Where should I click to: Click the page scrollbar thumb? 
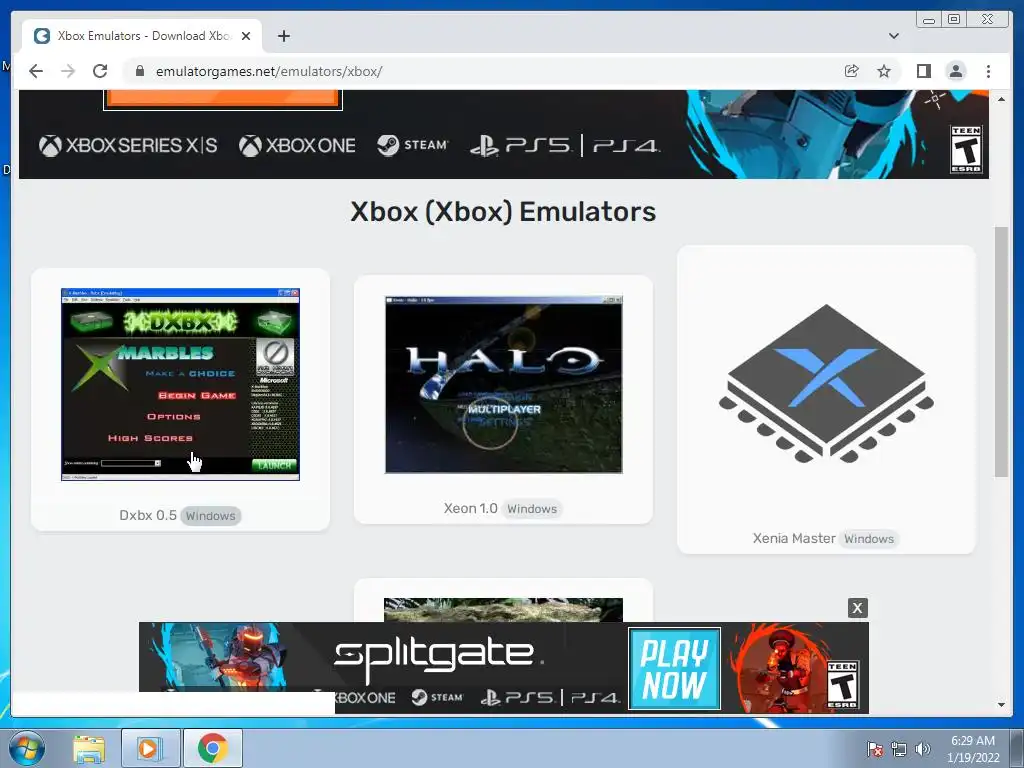click(x=1001, y=352)
